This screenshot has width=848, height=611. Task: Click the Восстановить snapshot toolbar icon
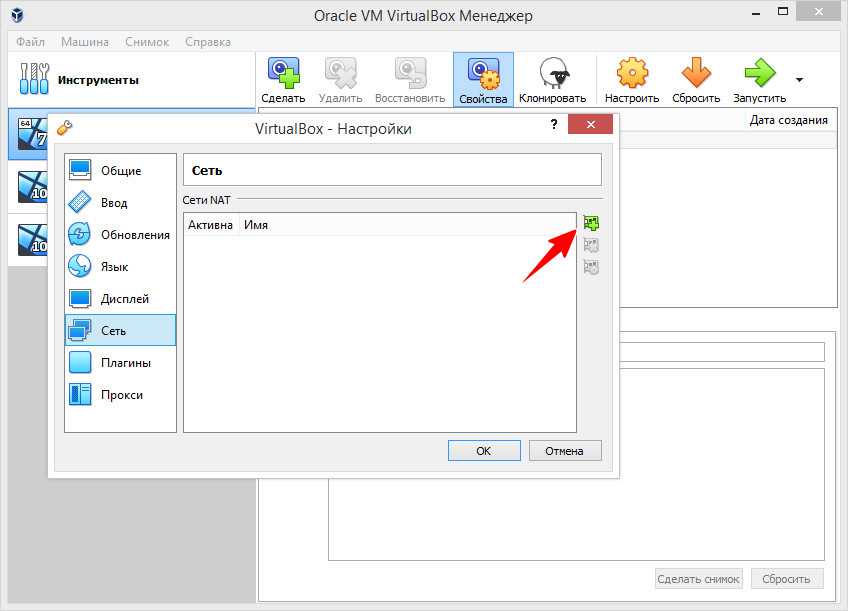pyautogui.click(x=409, y=80)
